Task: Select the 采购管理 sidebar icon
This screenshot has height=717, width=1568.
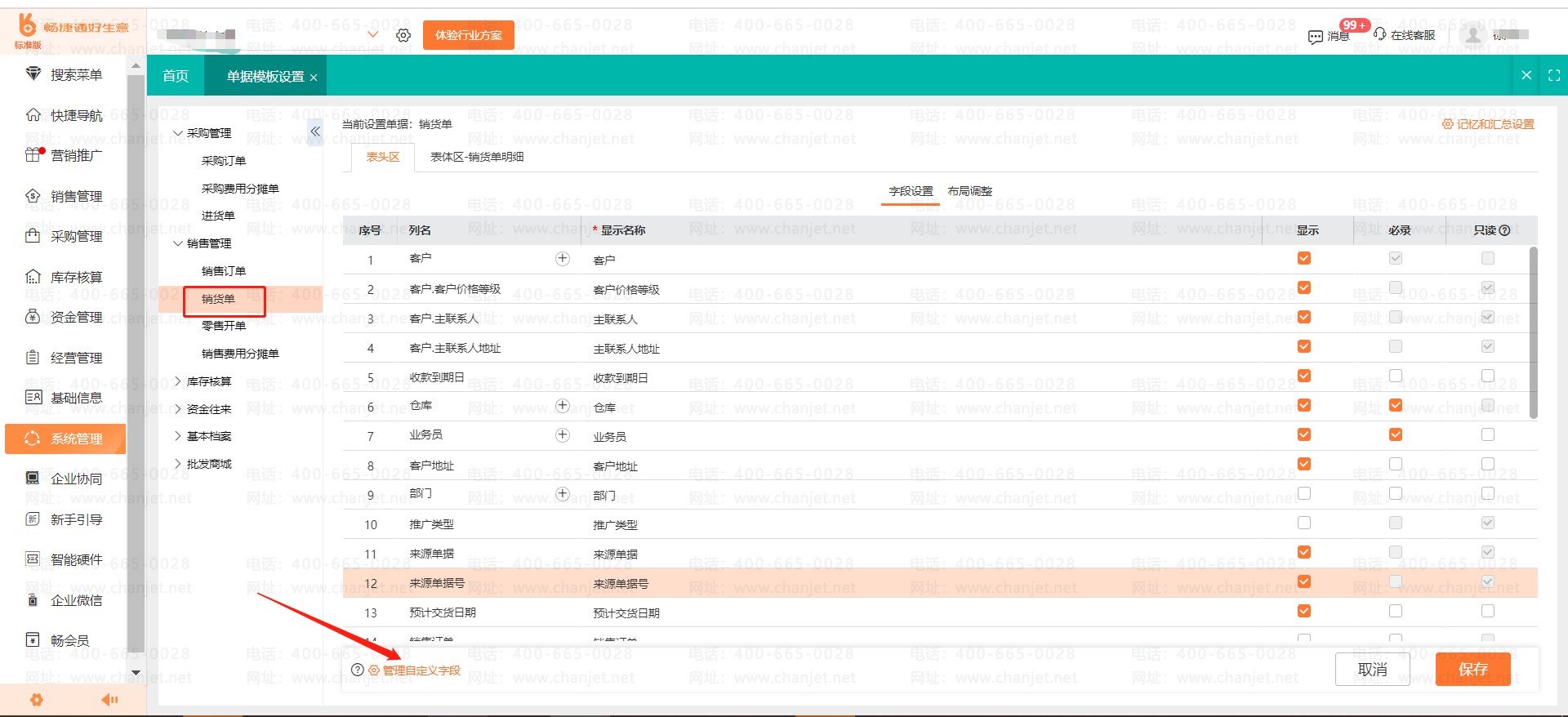Action: pos(33,236)
